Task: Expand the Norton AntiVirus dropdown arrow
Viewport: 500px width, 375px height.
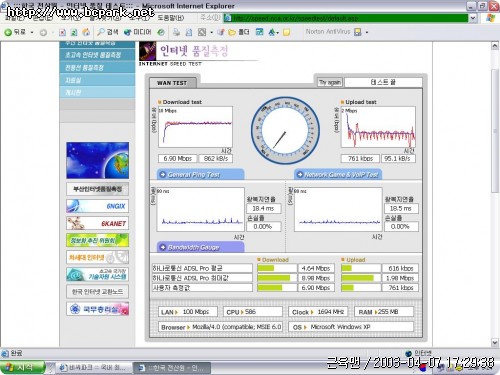Action: pyautogui.click(x=367, y=32)
